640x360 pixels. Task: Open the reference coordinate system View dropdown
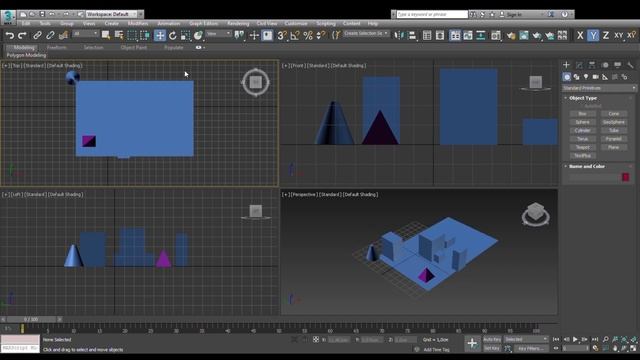tap(219, 34)
